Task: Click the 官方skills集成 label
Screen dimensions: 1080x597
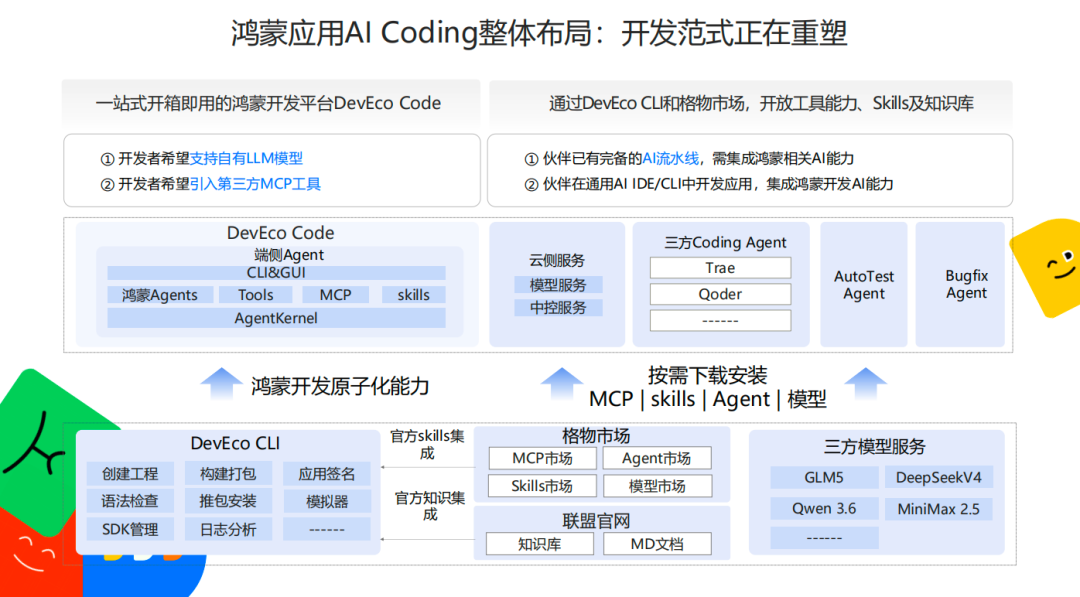Action: pos(427,444)
